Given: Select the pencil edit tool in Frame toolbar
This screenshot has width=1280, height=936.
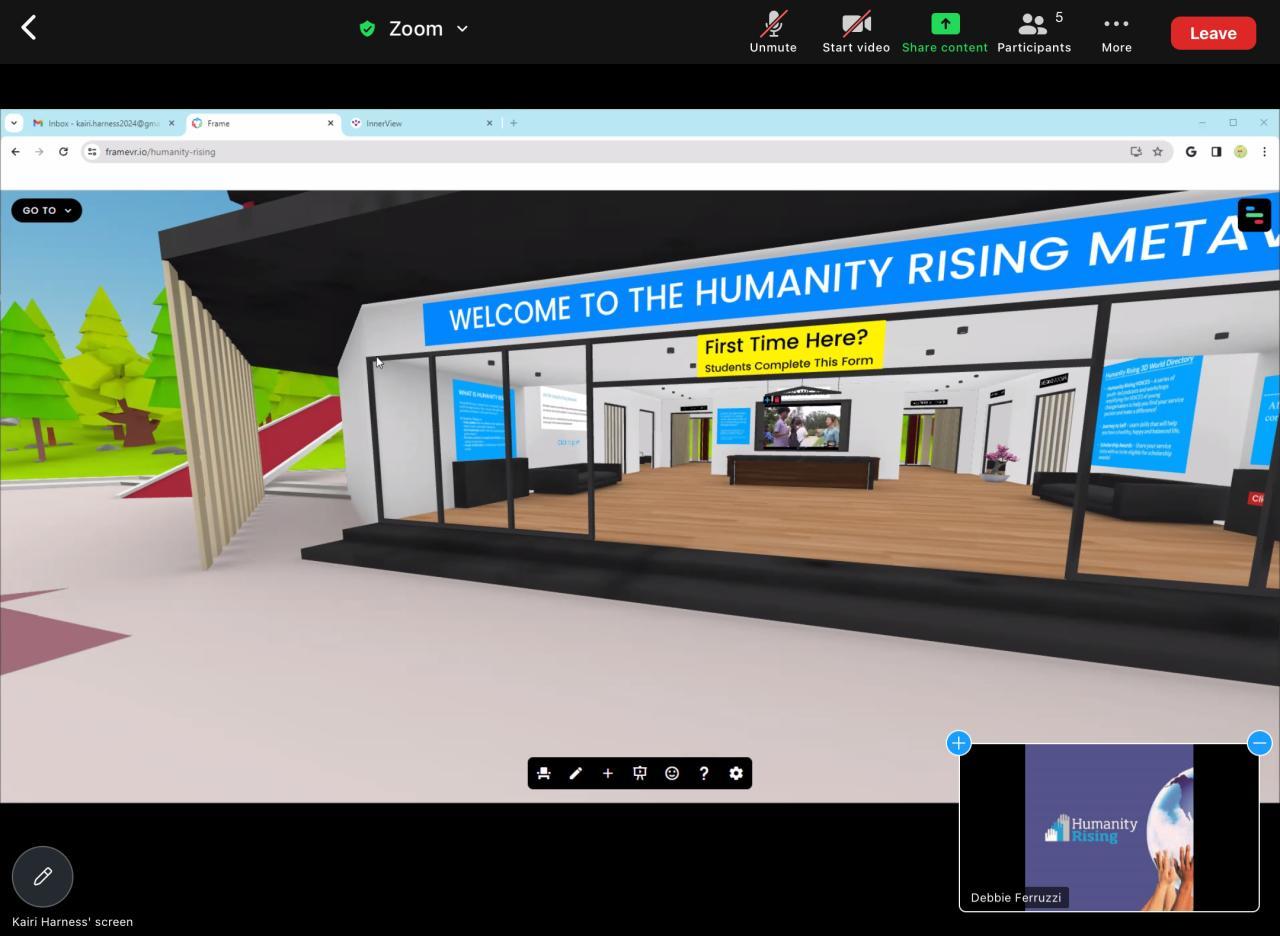Looking at the screenshot, I should pyautogui.click(x=576, y=773).
